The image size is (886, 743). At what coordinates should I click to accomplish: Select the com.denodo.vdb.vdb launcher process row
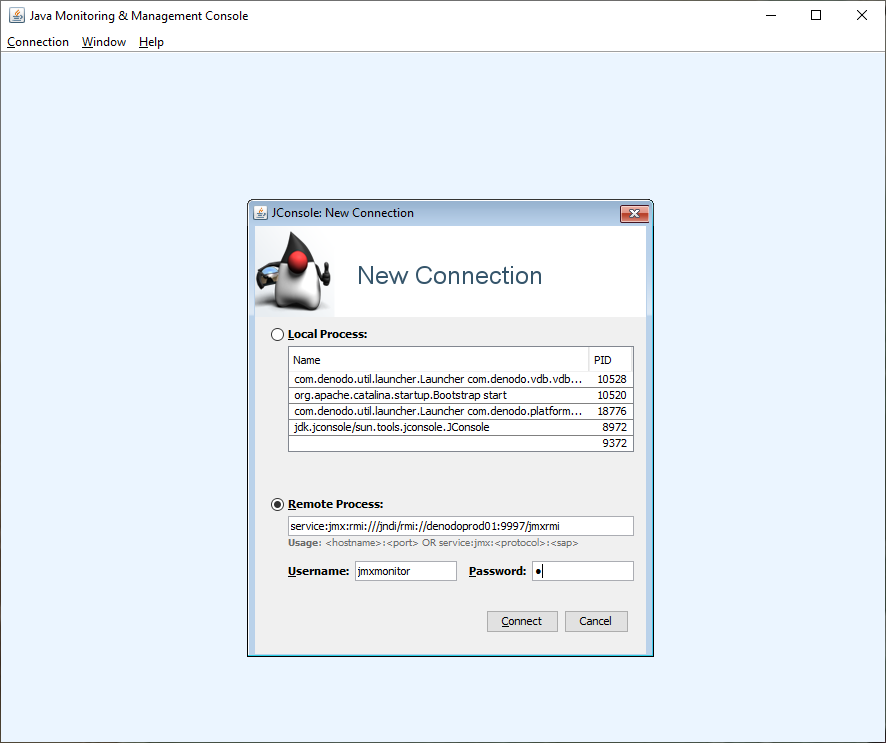(x=461, y=379)
